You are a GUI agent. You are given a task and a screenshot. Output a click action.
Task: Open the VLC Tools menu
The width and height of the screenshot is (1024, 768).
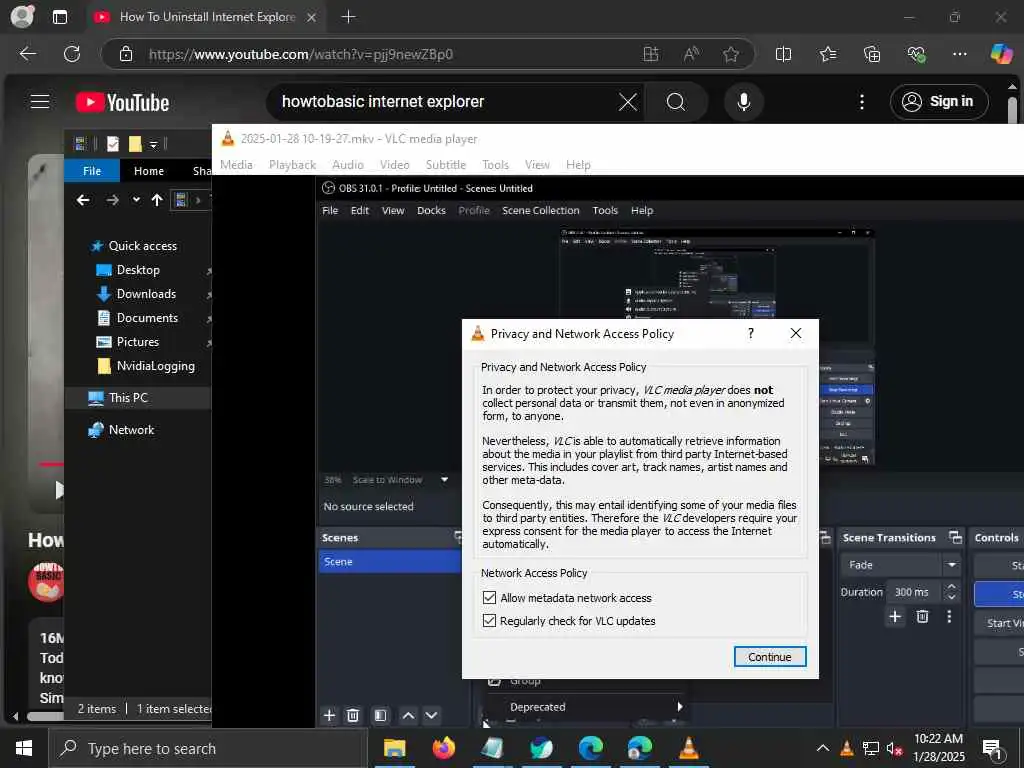495,165
